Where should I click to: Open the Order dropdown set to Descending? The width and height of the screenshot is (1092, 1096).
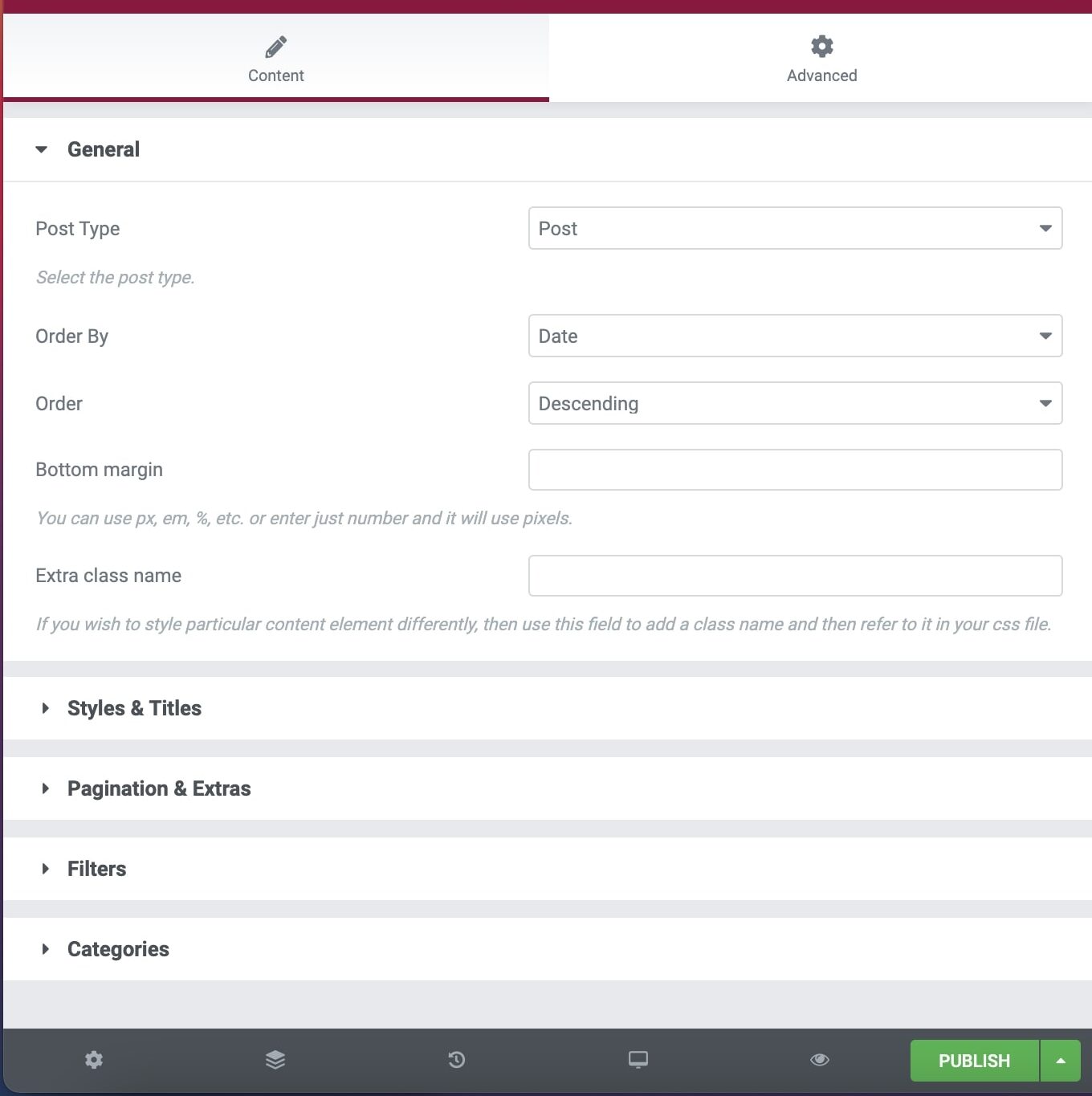[795, 403]
